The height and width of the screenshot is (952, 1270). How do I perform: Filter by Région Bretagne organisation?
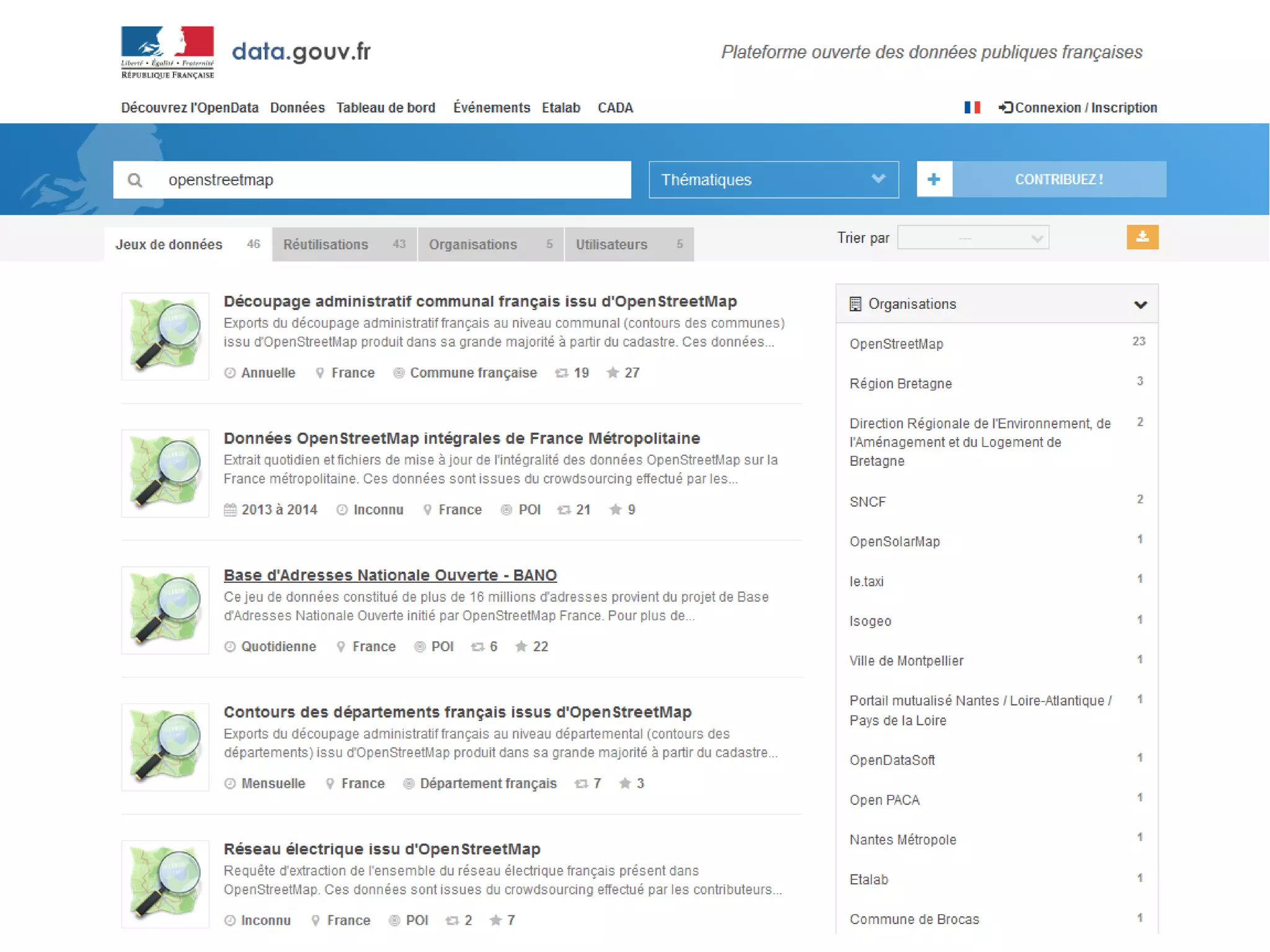tap(900, 383)
